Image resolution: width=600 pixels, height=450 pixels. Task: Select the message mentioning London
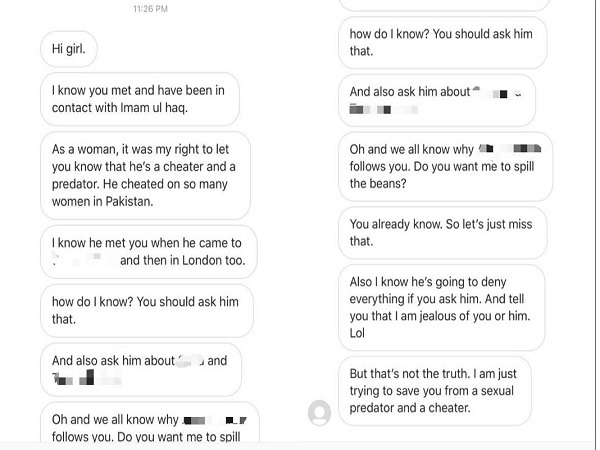(x=148, y=252)
